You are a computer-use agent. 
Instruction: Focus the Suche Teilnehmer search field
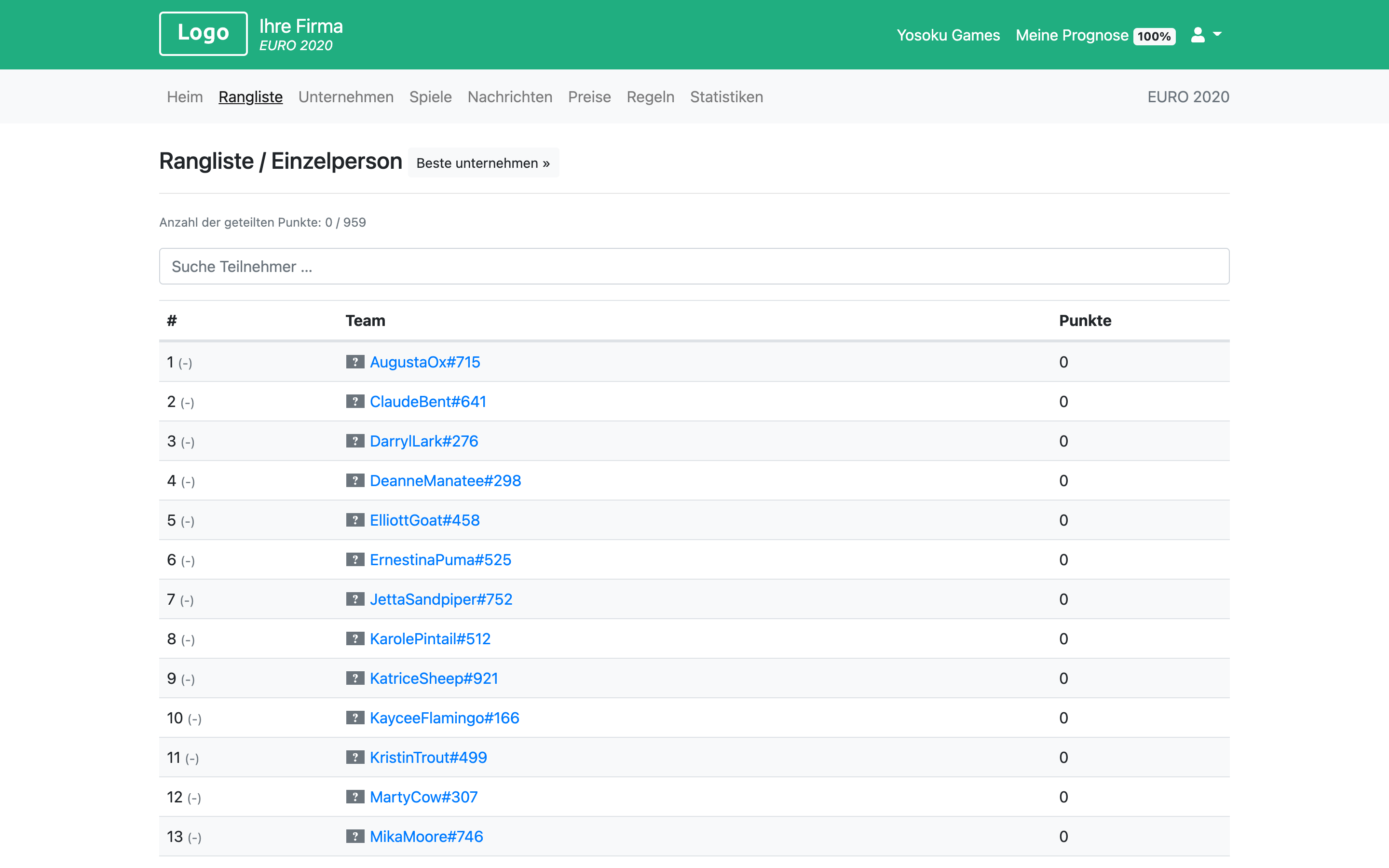point(694,266)
